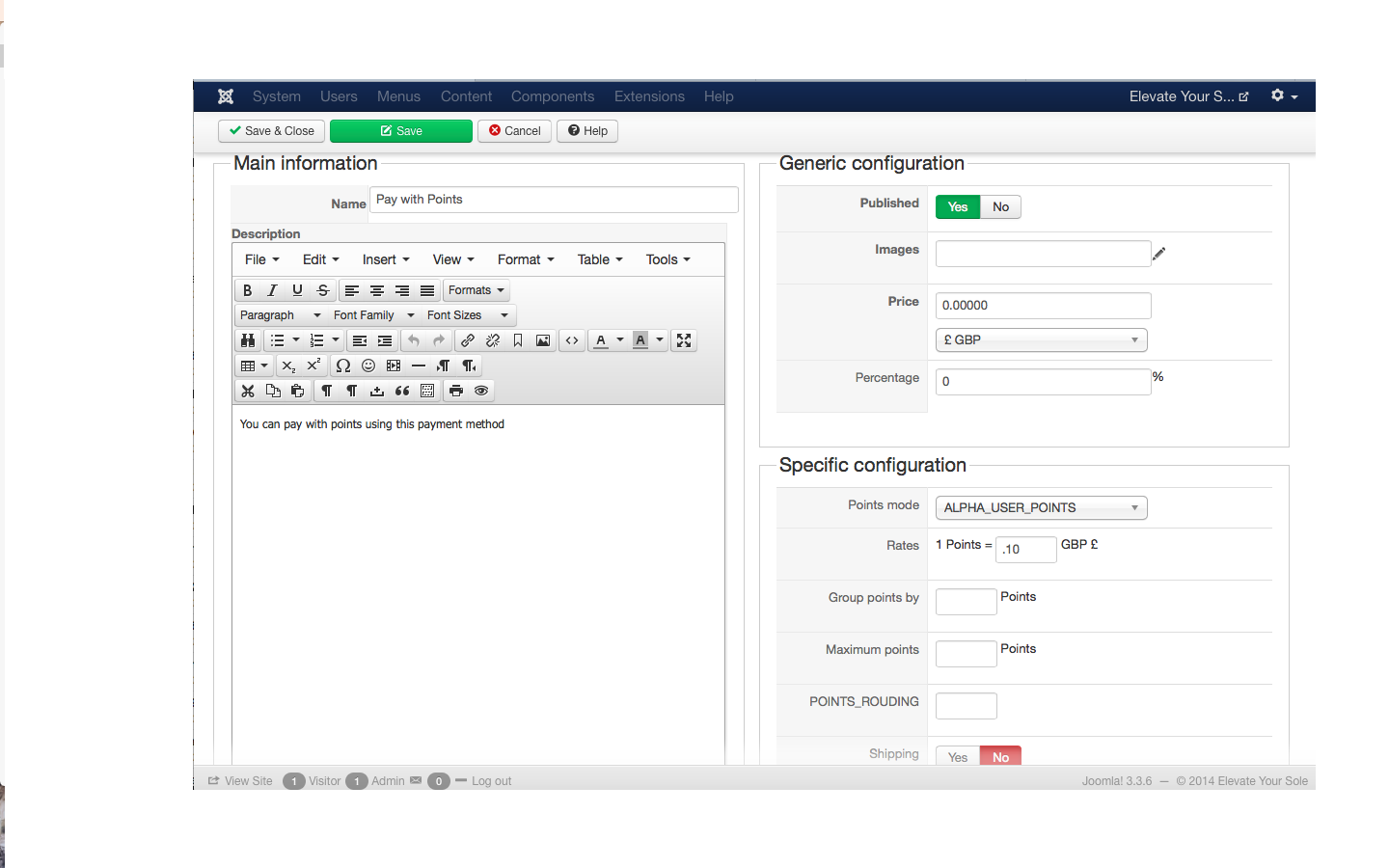
Task: Paste from clipboard in editor toolbar
Action: 298,391
